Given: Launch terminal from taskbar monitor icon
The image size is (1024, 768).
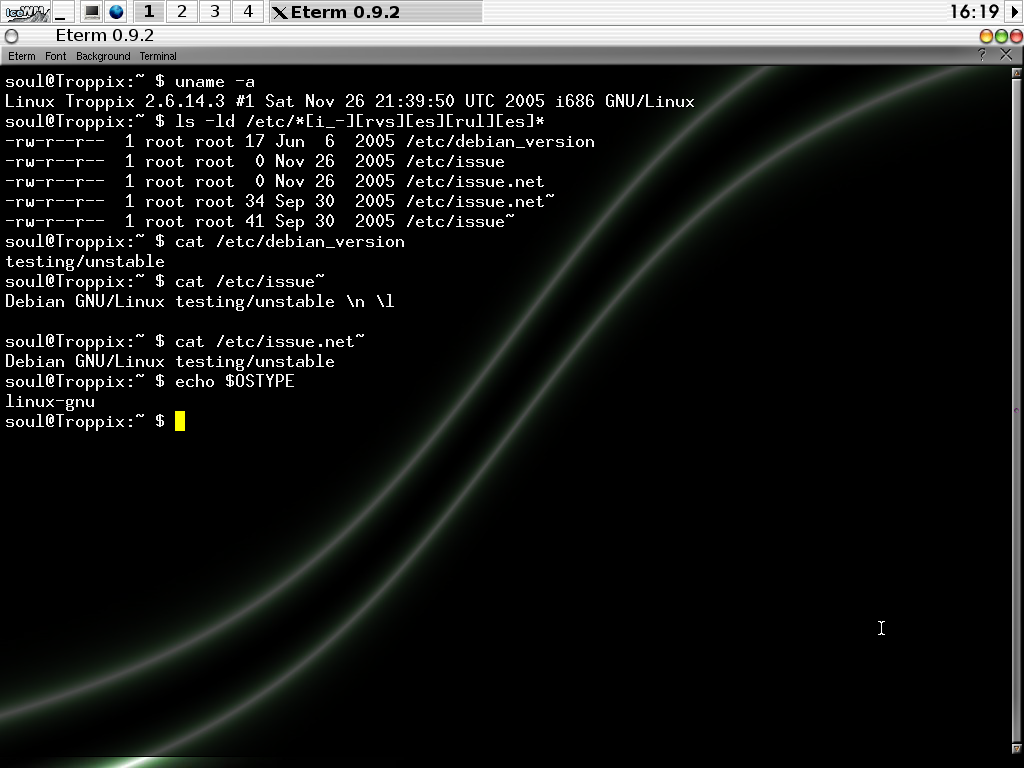Looking at the screenshot, I should (92, 12).
